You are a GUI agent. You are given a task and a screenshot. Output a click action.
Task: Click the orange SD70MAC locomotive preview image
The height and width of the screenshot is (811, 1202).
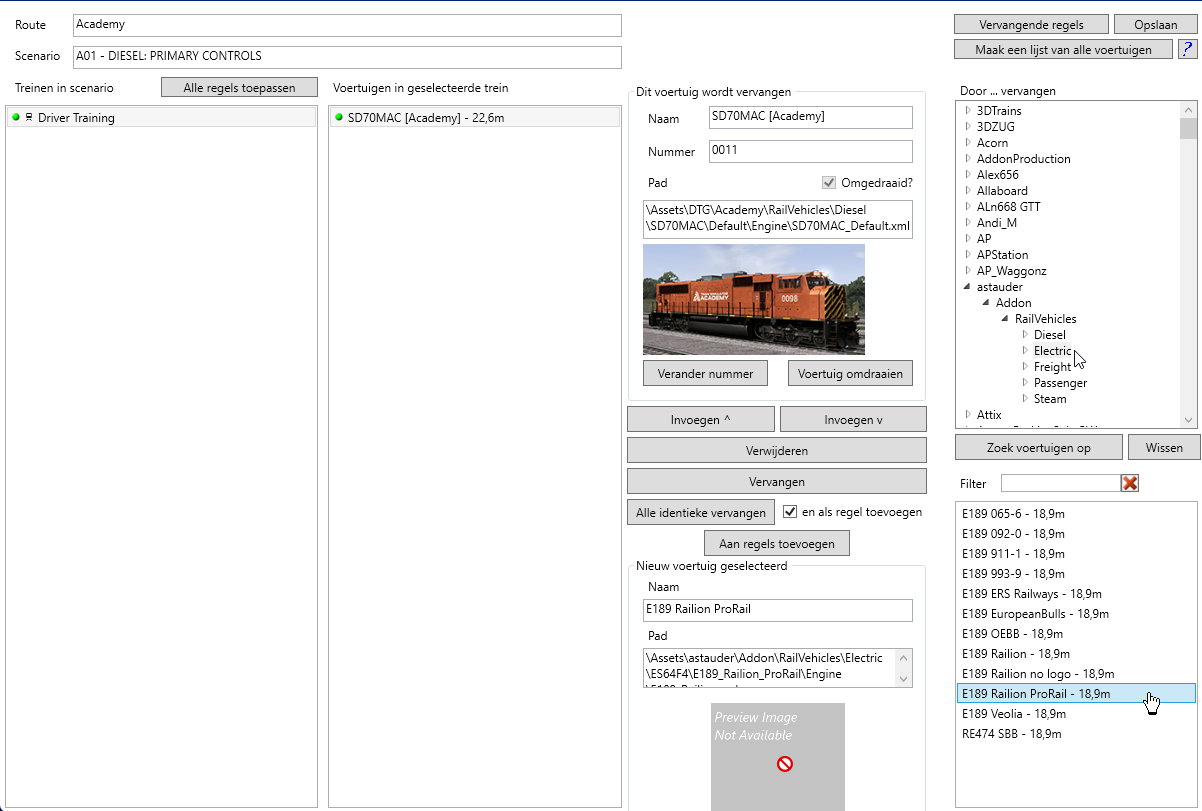pos(754,299)
